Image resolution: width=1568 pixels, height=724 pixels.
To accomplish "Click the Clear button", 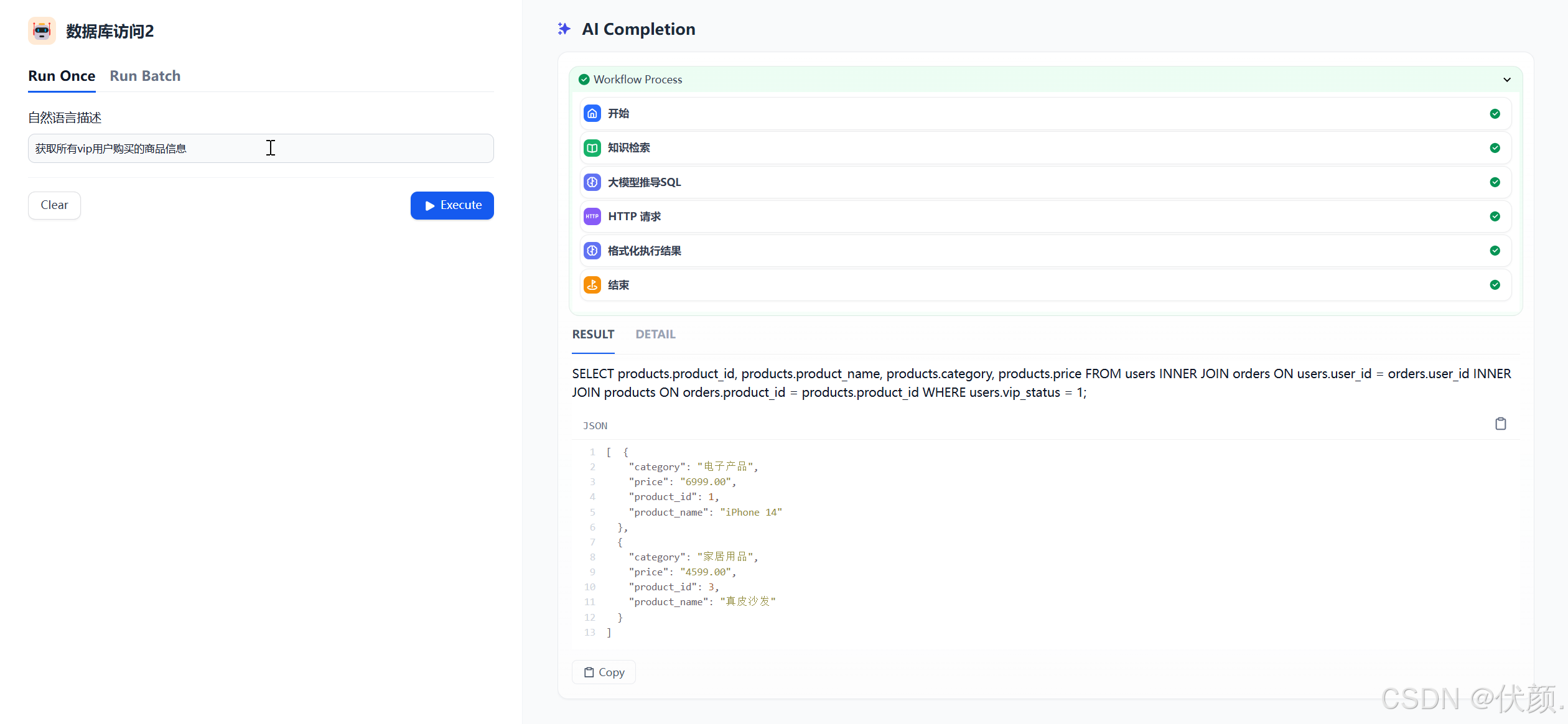I will pyautogui.click(x=54, y=205).
